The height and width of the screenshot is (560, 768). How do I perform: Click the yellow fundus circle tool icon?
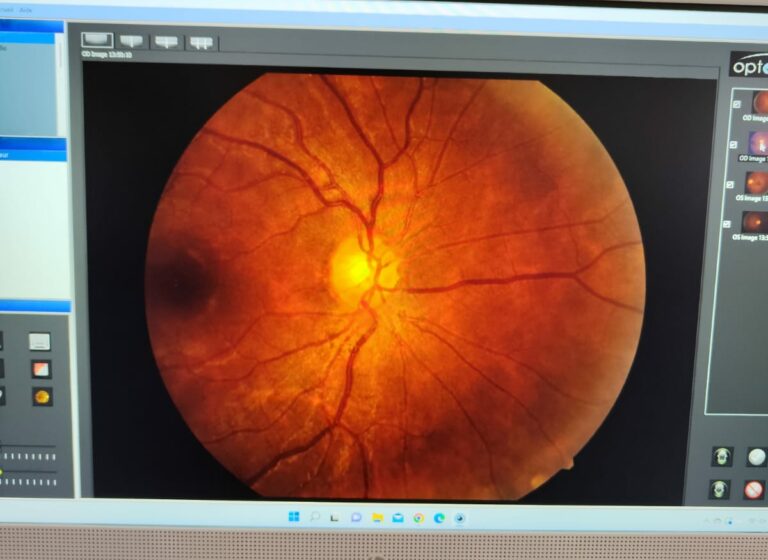[42, 396]
